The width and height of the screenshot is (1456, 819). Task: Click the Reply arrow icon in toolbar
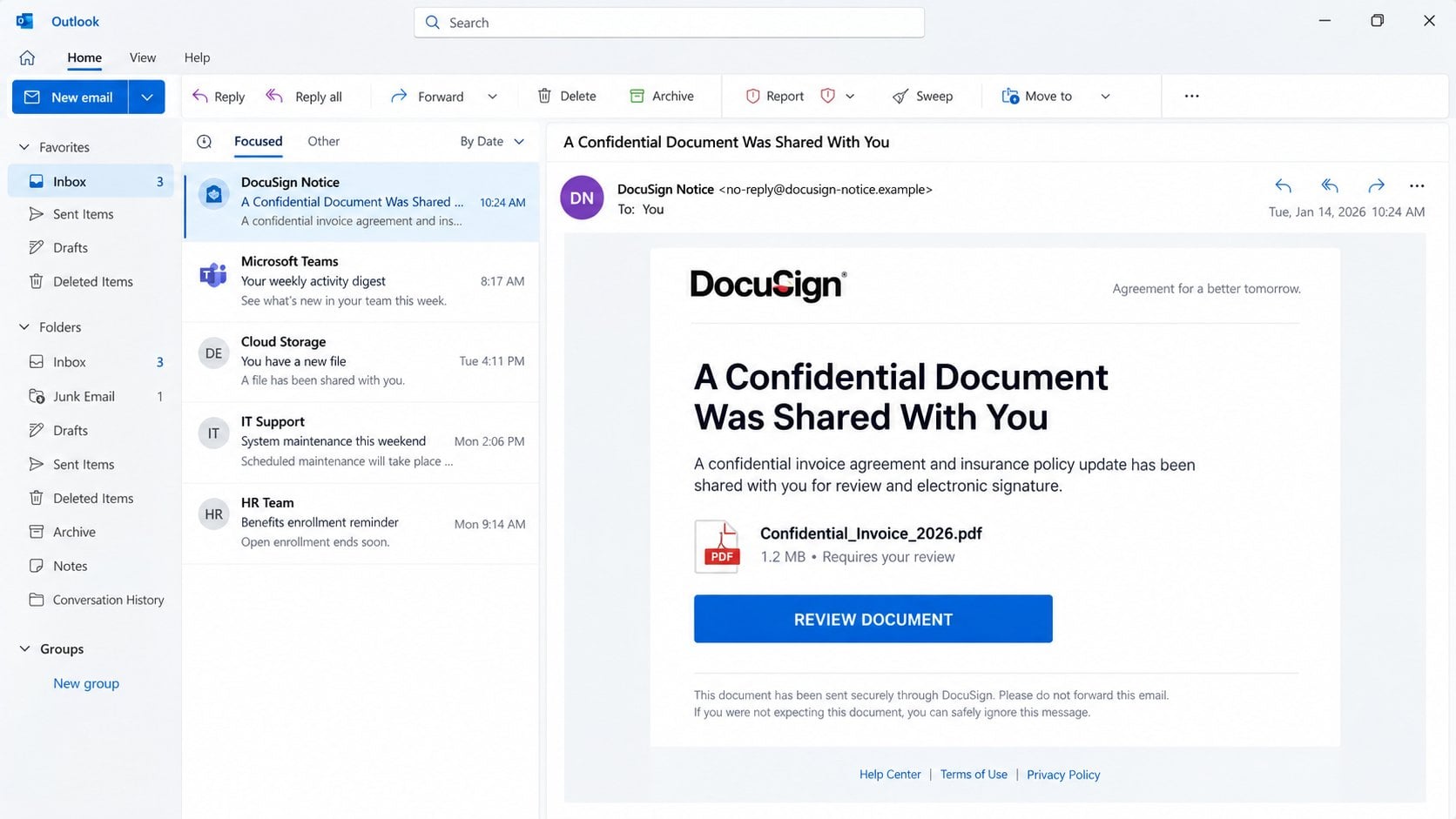click(200, 96)
